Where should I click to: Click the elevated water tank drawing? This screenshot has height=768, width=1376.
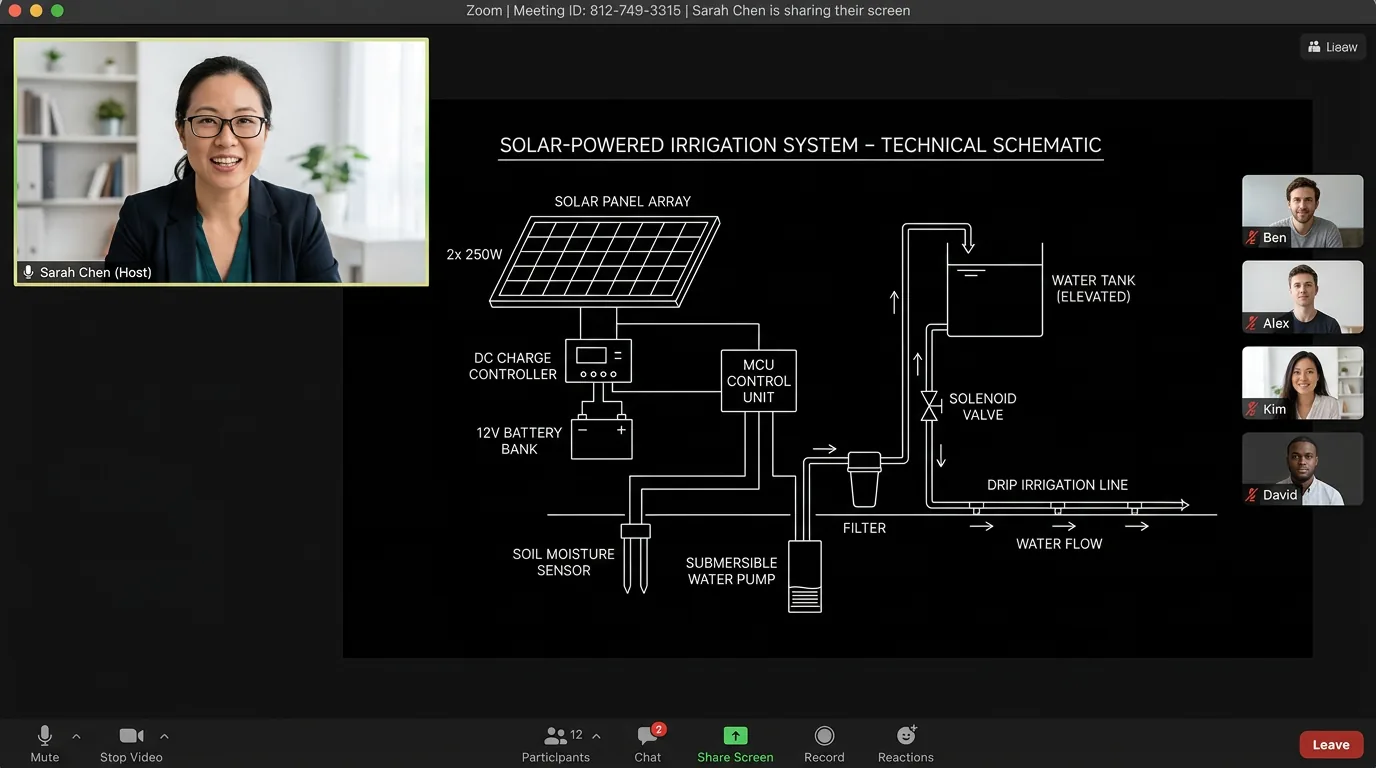click(x=995, y=289)
